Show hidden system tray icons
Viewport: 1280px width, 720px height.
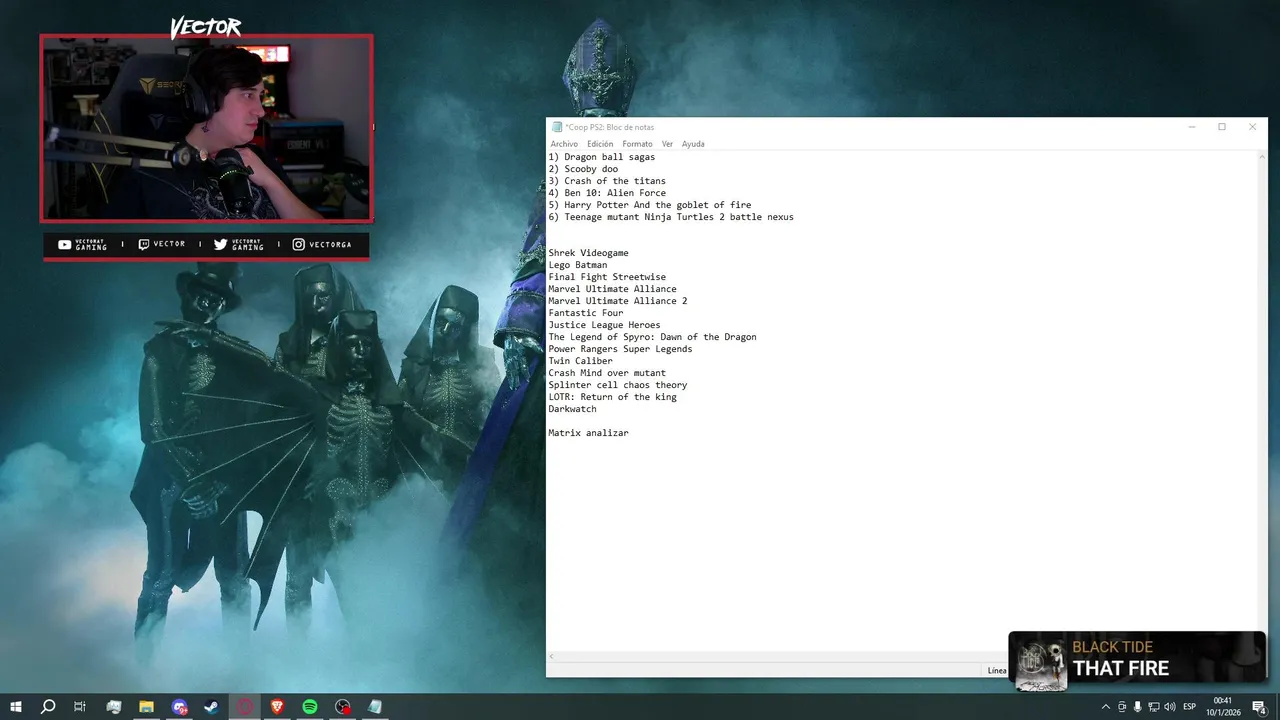[1105, 707]
